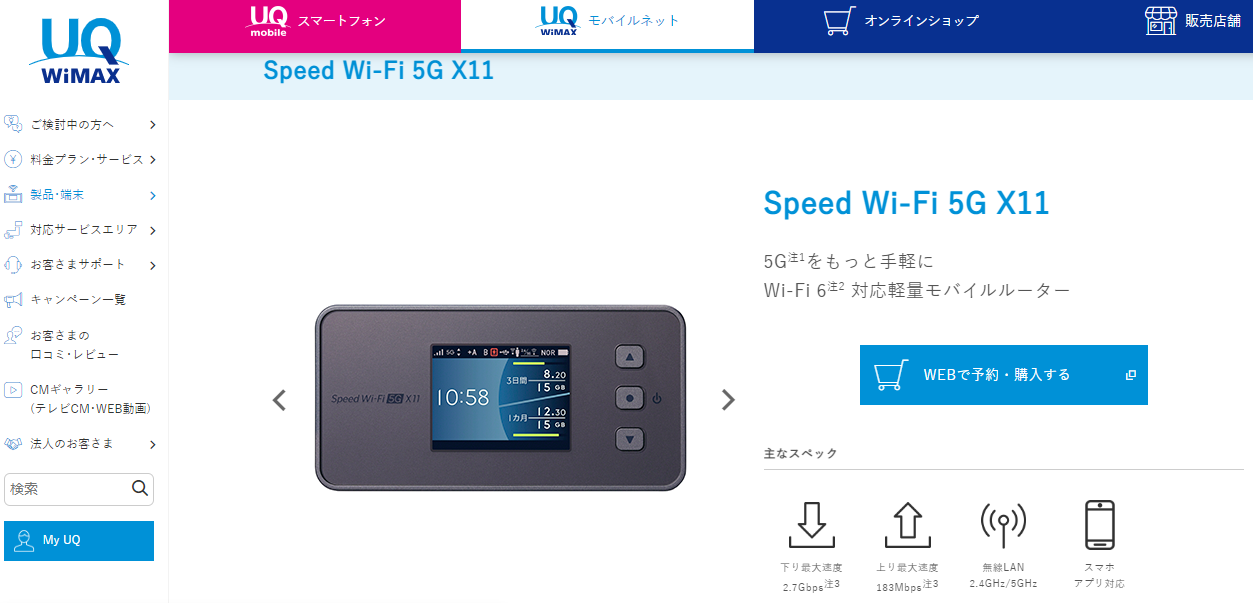
Task: Click WEBで予約・購入する button
Action: click(1003, 375)
